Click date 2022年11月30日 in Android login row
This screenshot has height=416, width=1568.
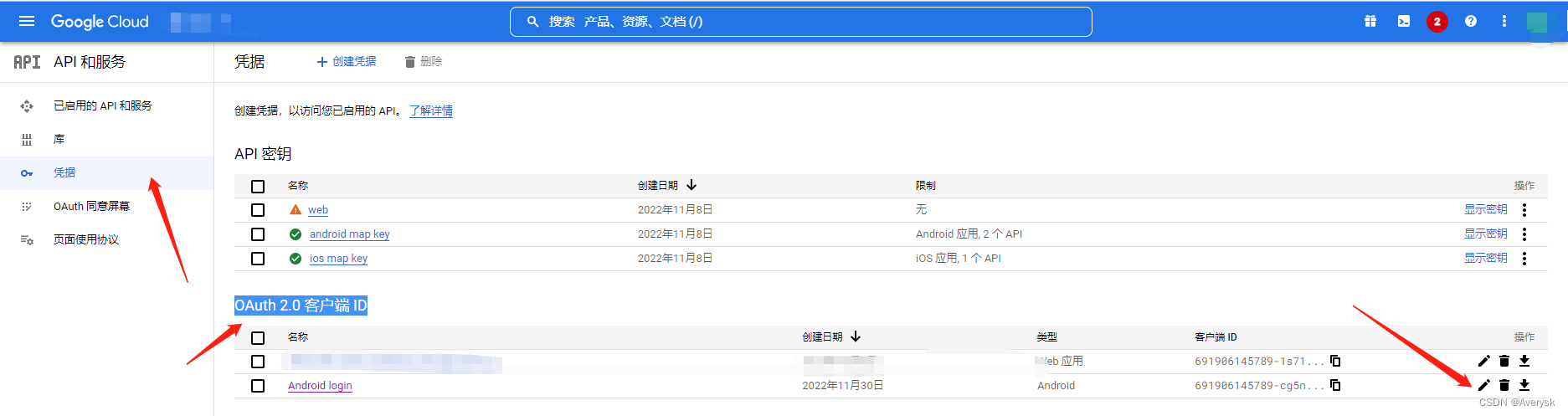click(843, 386)
